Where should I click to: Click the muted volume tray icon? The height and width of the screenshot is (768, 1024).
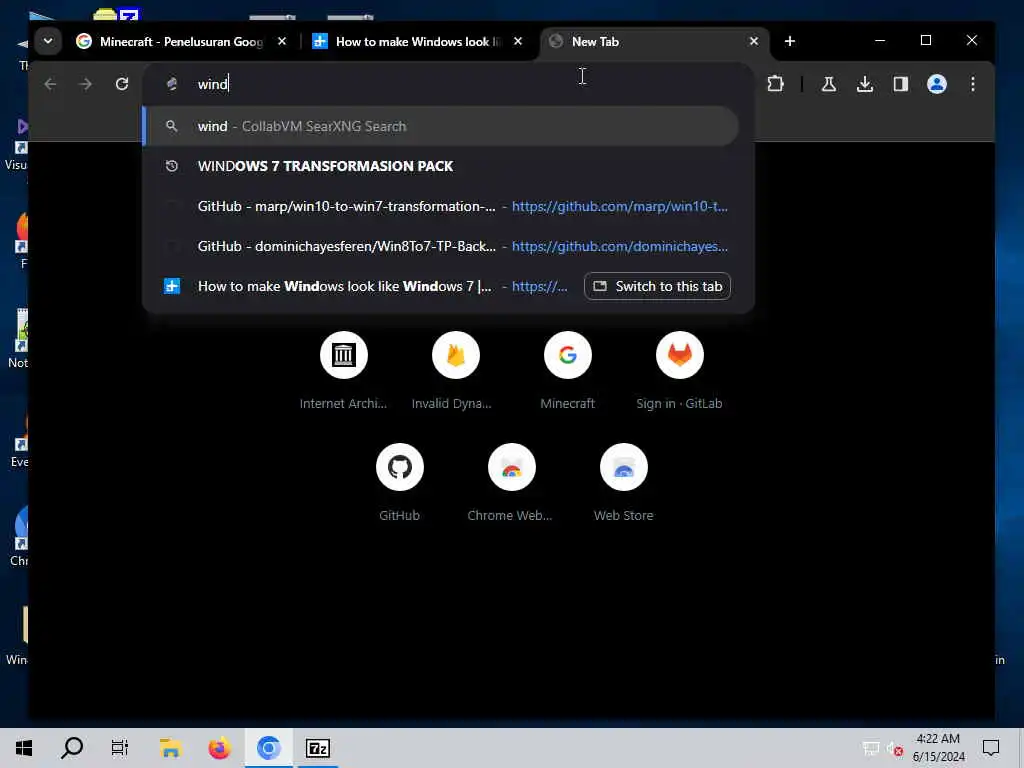895,749
